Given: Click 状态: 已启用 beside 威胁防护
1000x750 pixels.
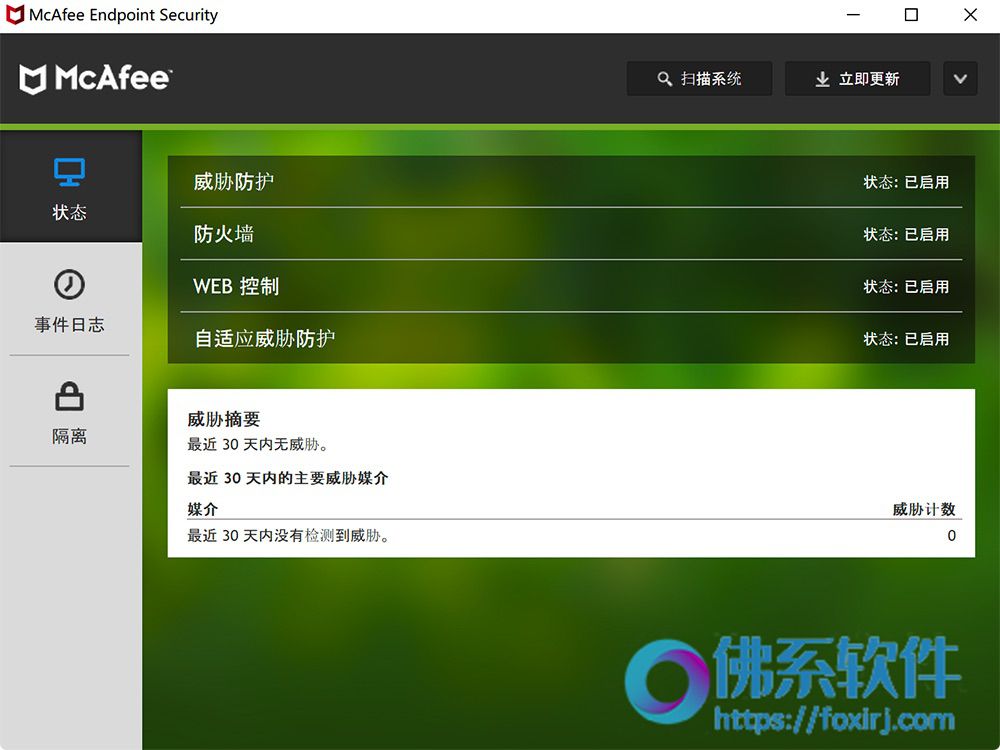Looking at the screenshot, I should point(906,182).
